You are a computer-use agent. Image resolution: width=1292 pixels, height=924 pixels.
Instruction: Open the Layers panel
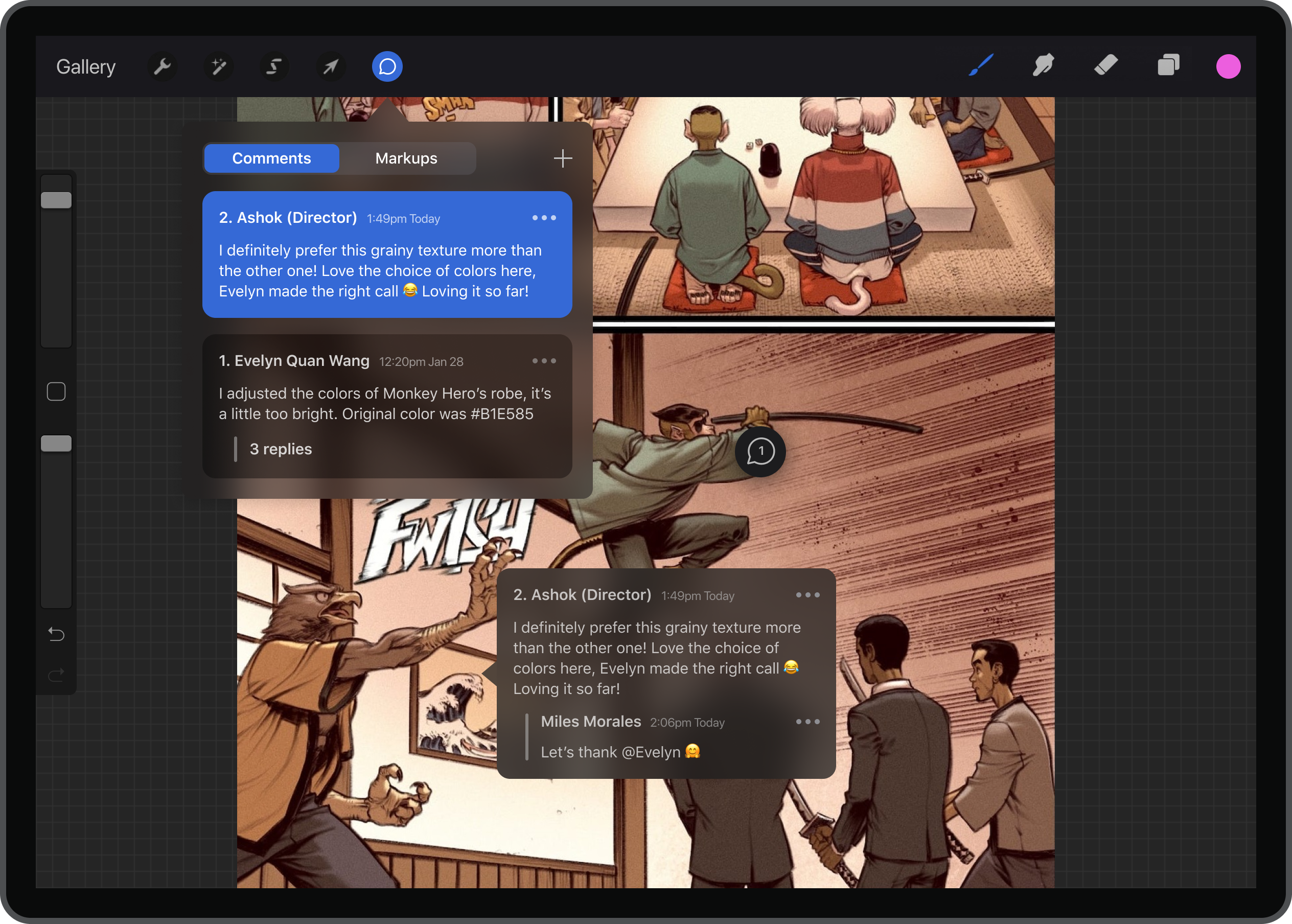click(x=1168, y=65)
